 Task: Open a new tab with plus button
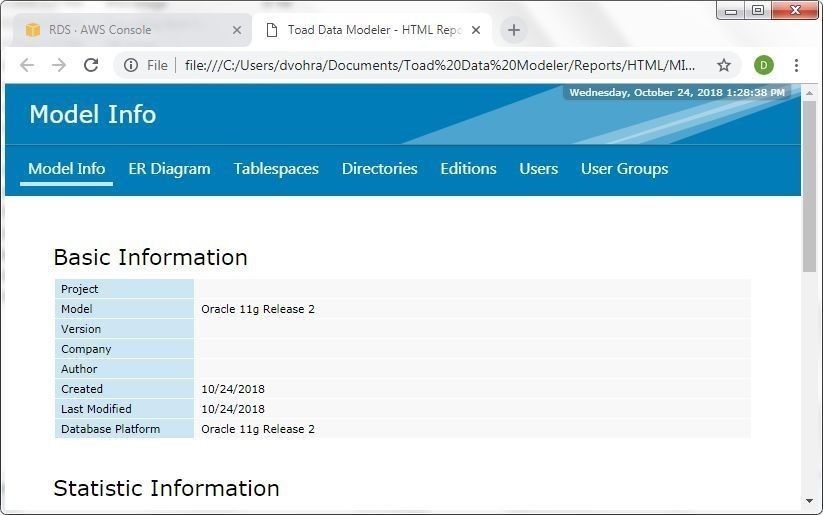coord(514,30)
